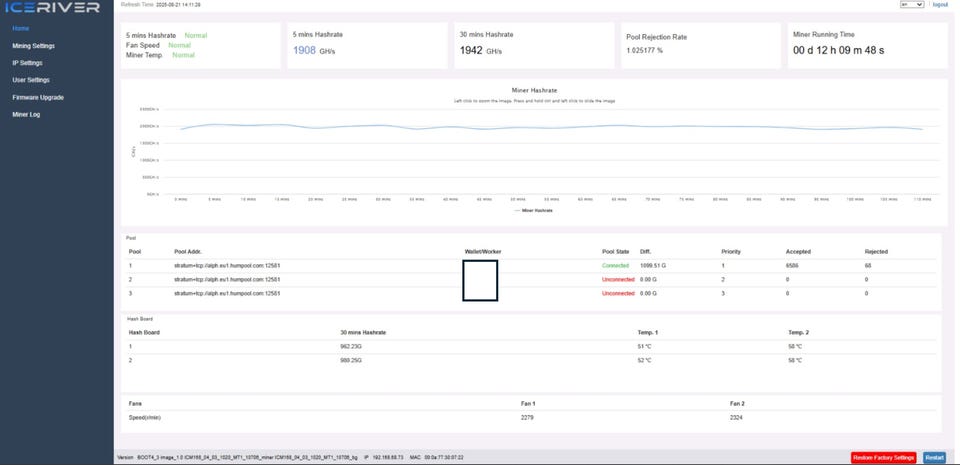This screenshot has width=960, height=465.
Task: Click miner running time 00 d 12 h 09 m 48 s
Action: pos(838,50)
